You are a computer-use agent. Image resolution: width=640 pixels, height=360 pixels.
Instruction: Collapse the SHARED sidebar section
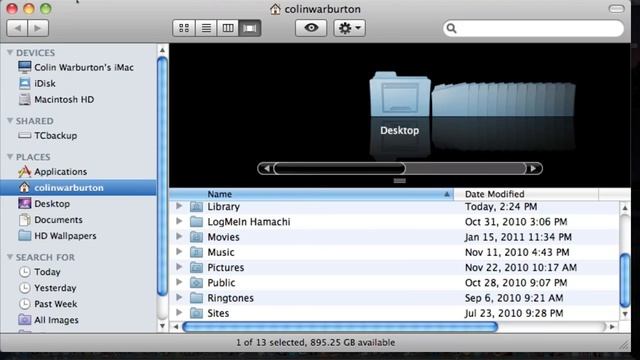tap(10, 121)
